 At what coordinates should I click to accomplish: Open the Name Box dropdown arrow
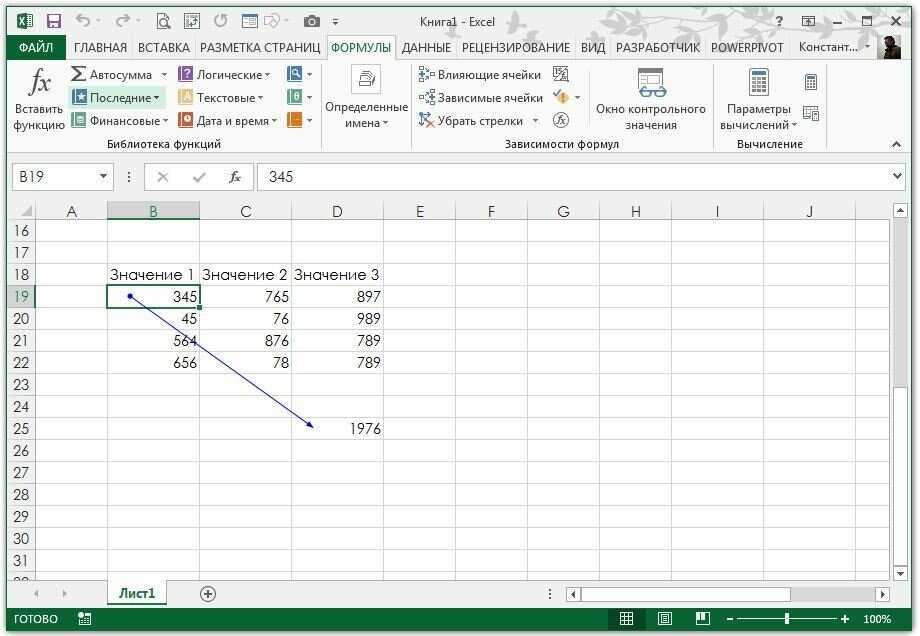click(103, 176)
